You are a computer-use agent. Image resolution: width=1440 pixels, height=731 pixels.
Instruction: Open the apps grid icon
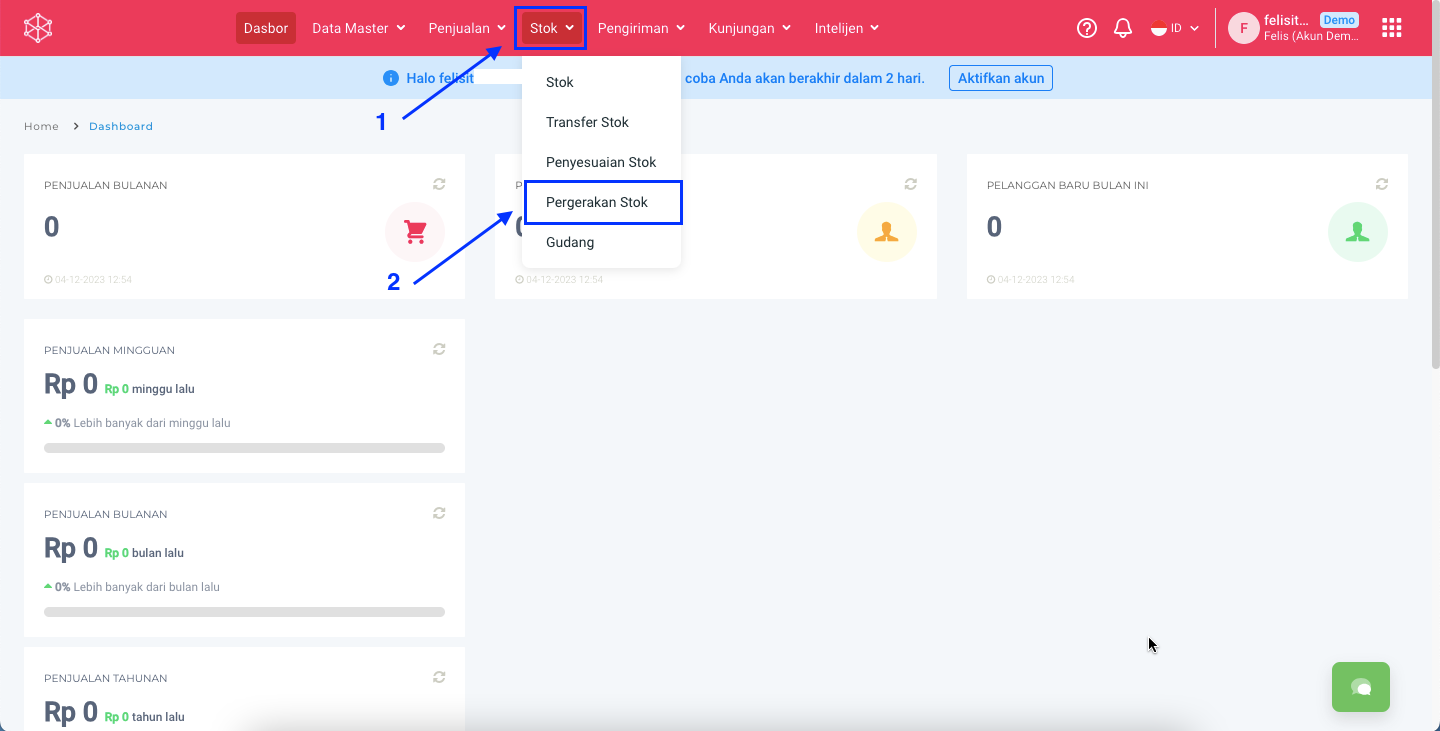pyautogui.click(x=1391, y=28)
